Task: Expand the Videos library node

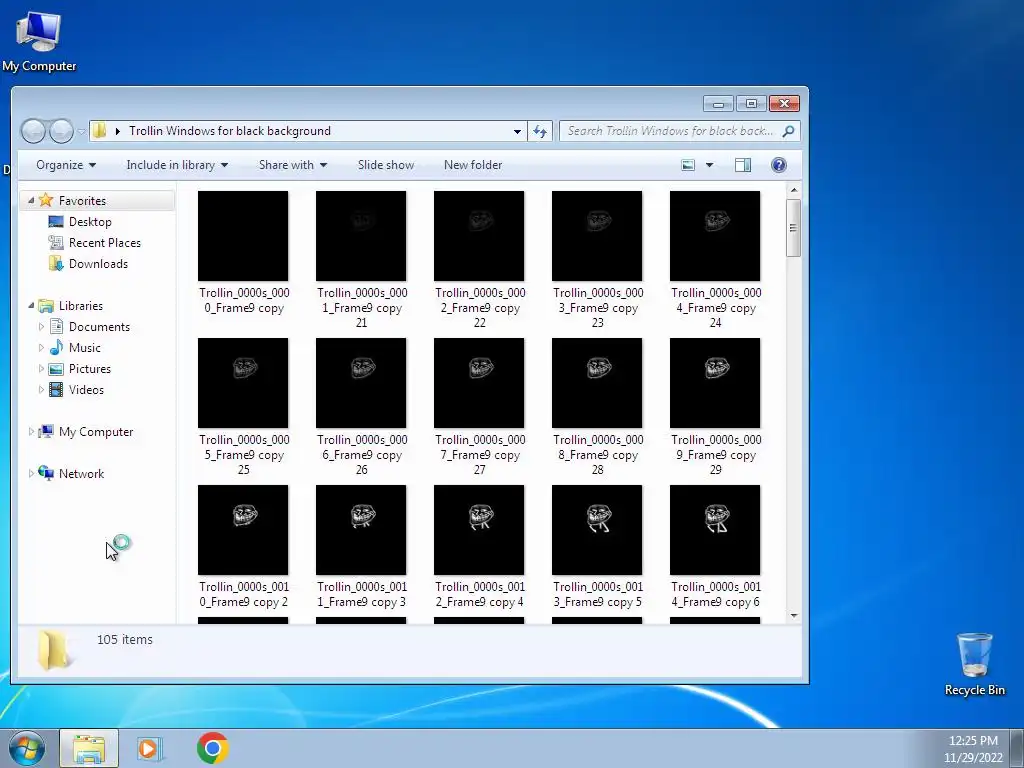Action: (41, 390)
